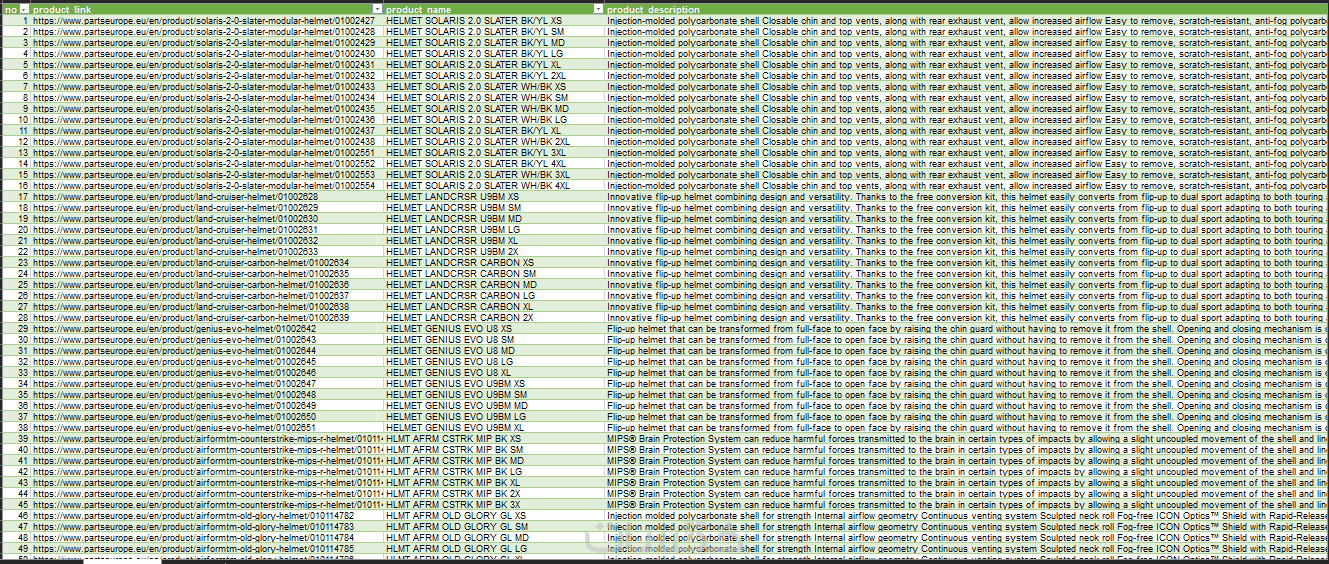Select cell HELMET GENIUS EVO U9BM XS
Screen dimensions: 1329x564
[494, 383]
